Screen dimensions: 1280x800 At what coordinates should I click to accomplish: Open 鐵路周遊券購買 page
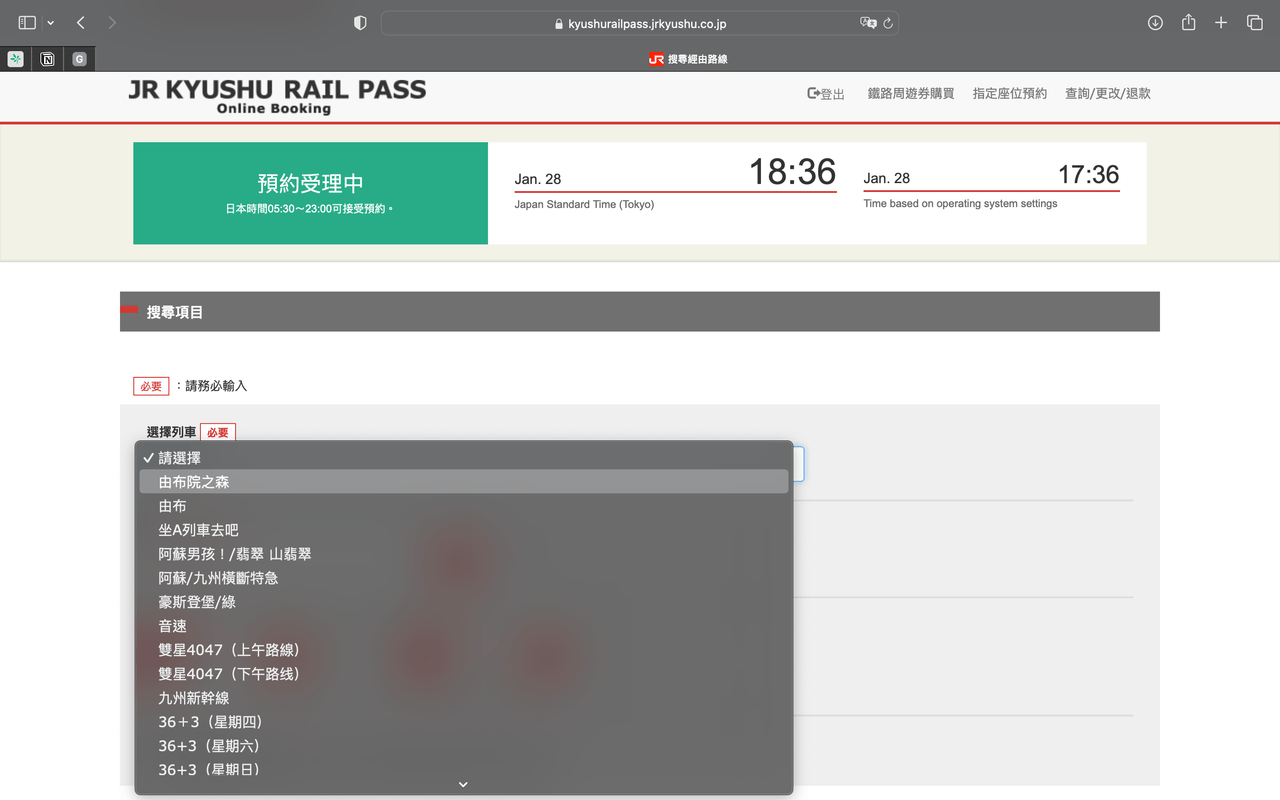click(x=910, y=92)
